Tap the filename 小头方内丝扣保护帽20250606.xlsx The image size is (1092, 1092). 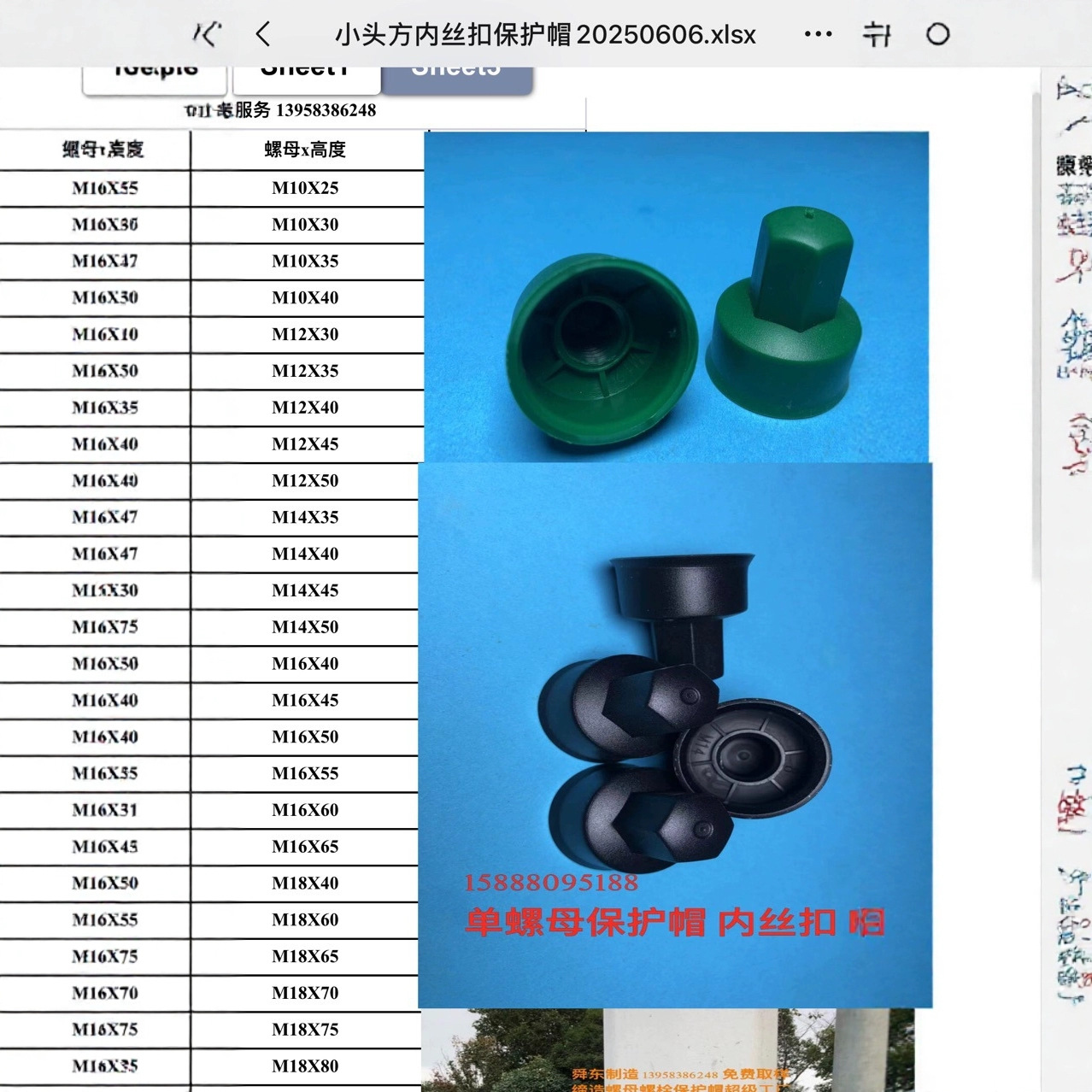pos(543,34)
